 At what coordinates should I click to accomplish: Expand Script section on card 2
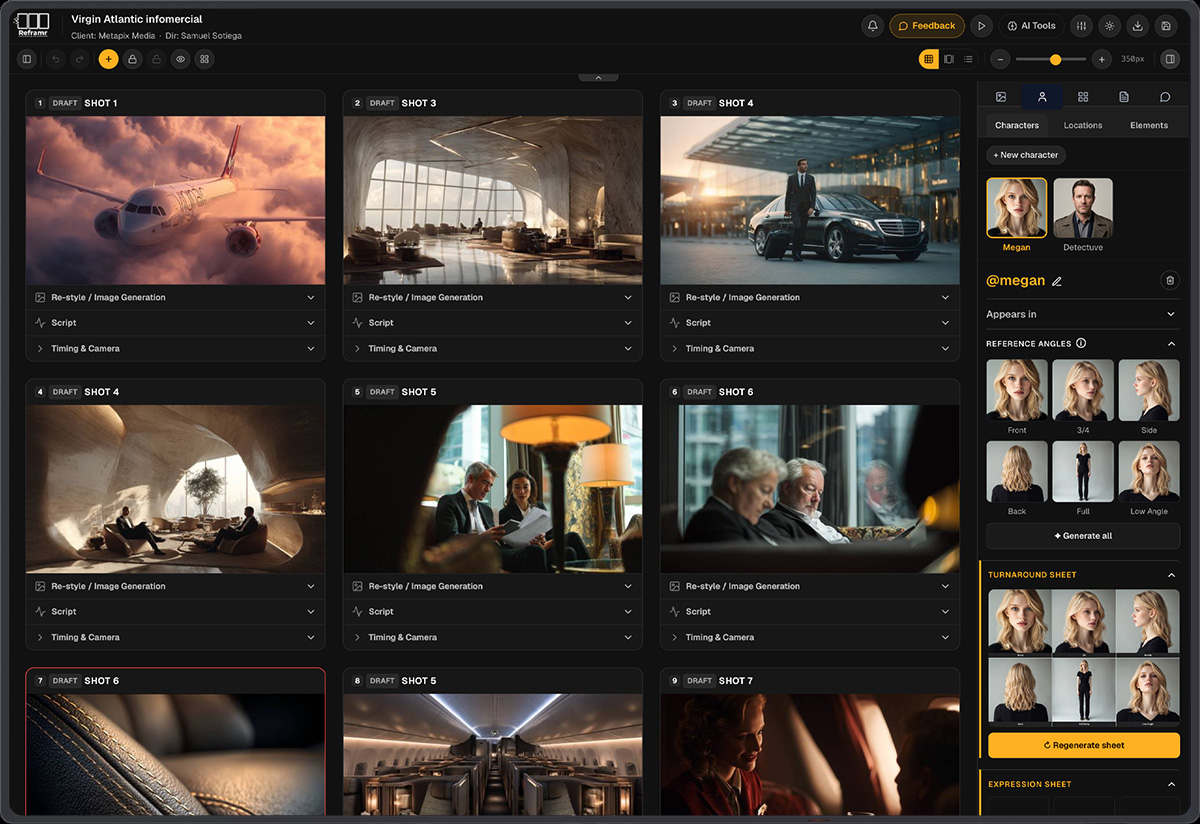click(493, 323)
